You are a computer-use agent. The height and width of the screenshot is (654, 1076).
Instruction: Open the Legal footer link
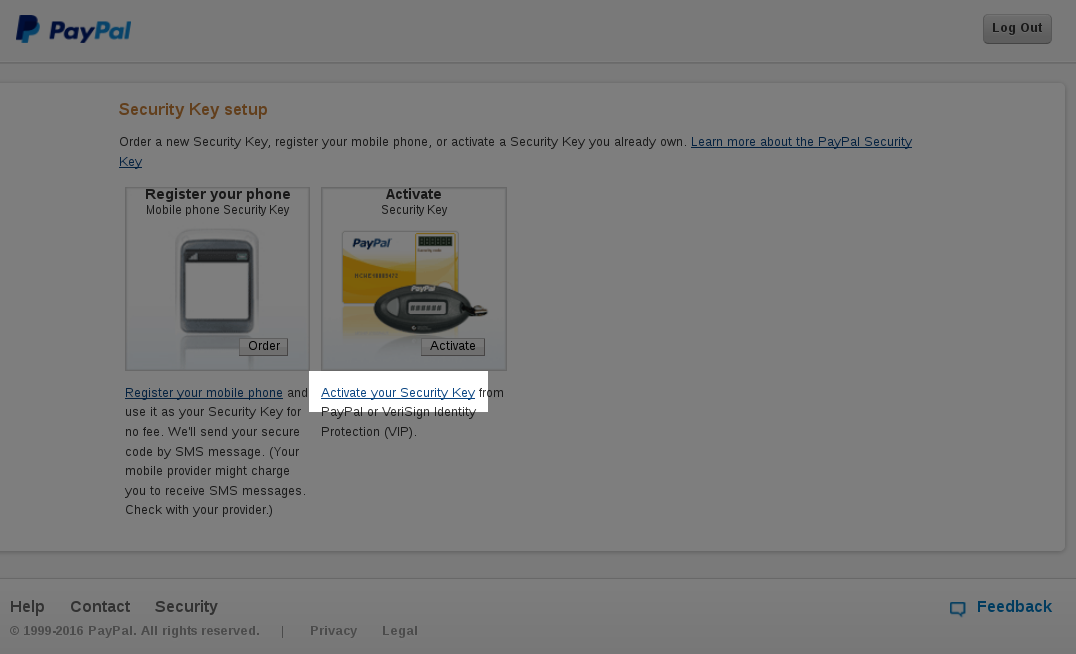pos(400,631)
